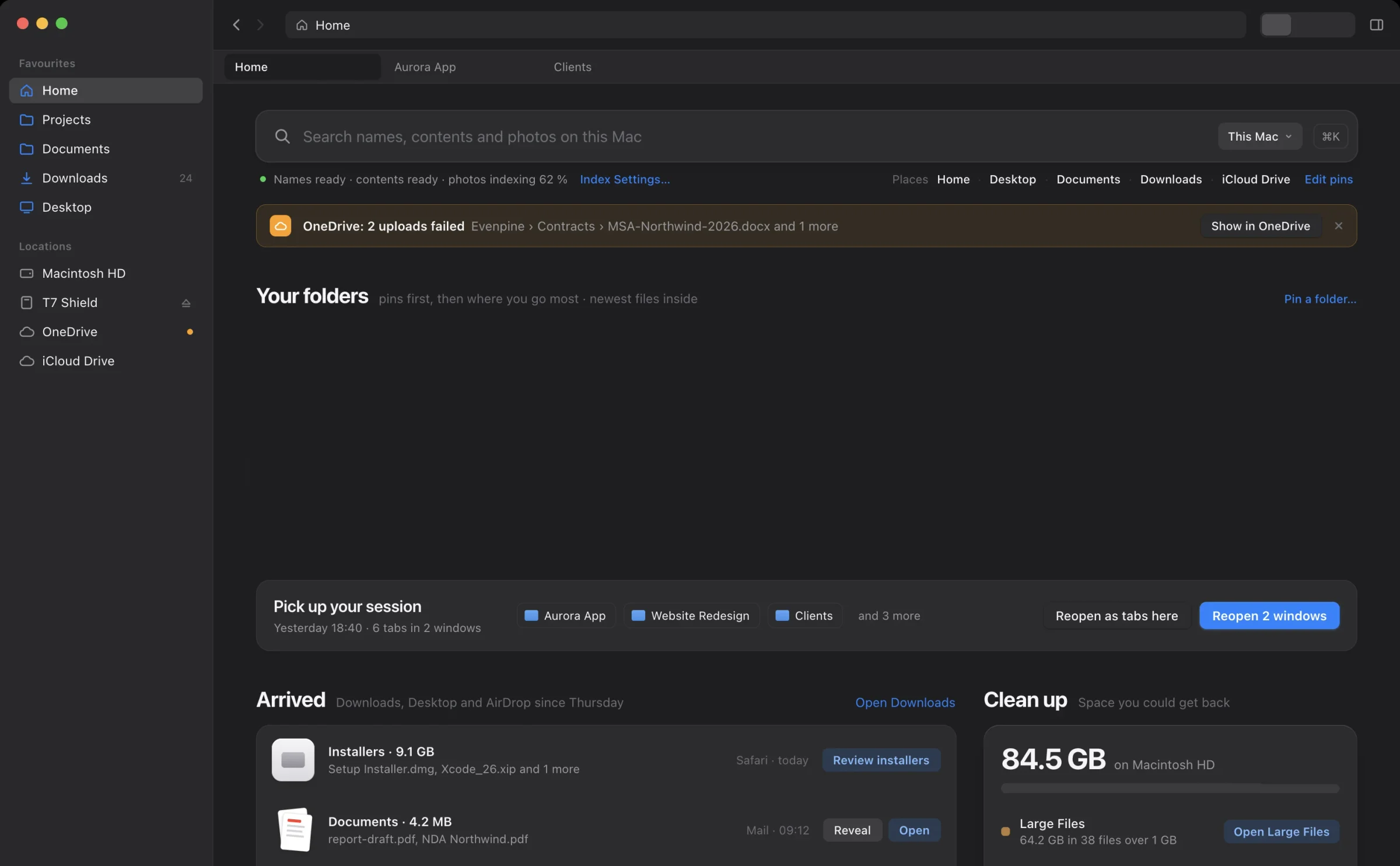Click the ⌘K shortcut badge

(x=1331, y=137)
